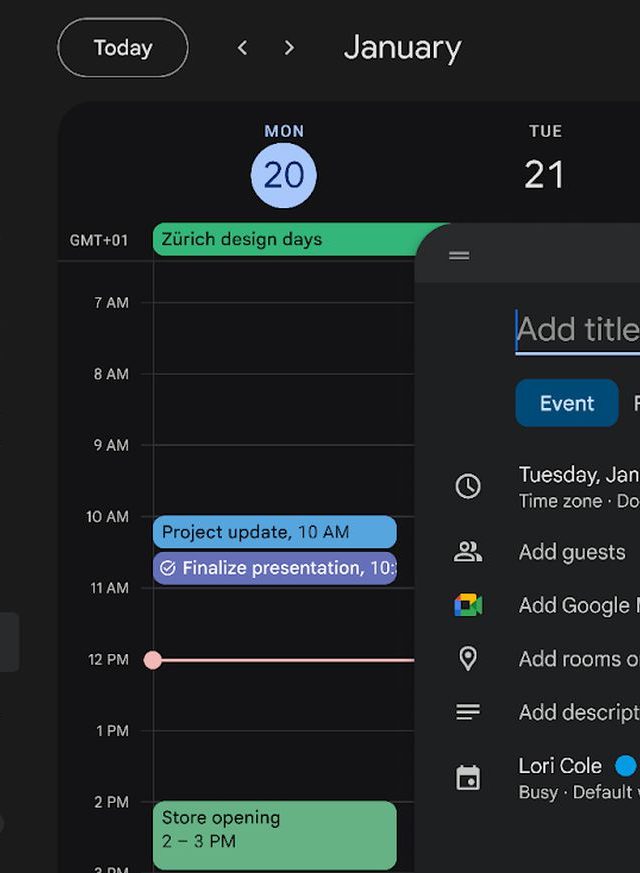Click the calendar icon beside Lori Cole
The image size is (640, 873).
point(468,778)
